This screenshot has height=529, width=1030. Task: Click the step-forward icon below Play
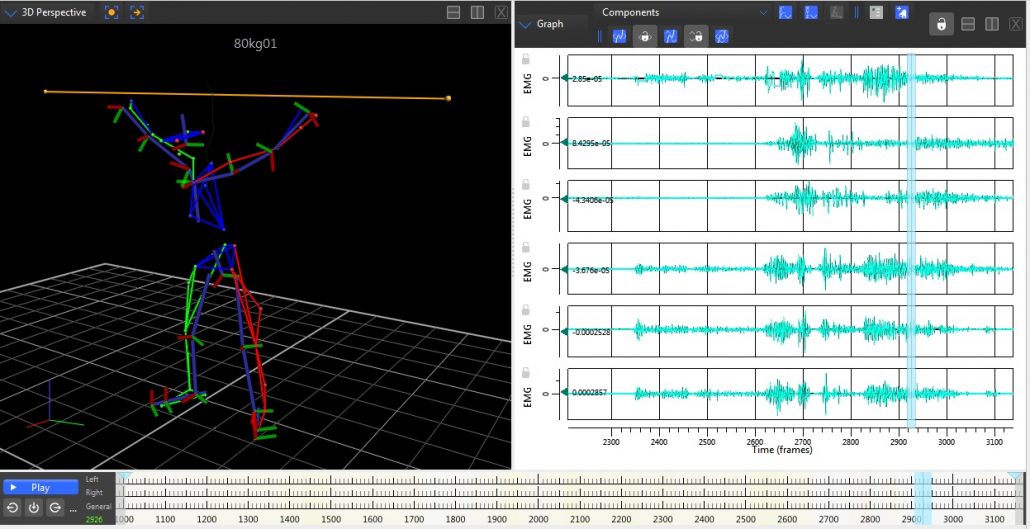(x=56, y=507)
